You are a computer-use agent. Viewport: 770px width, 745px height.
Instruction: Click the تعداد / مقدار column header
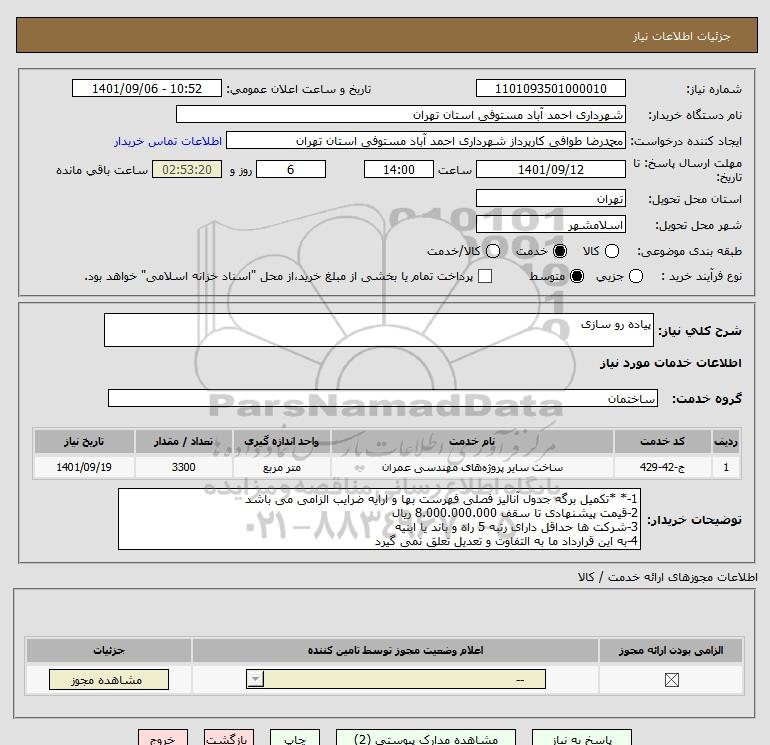pos(183,441)
